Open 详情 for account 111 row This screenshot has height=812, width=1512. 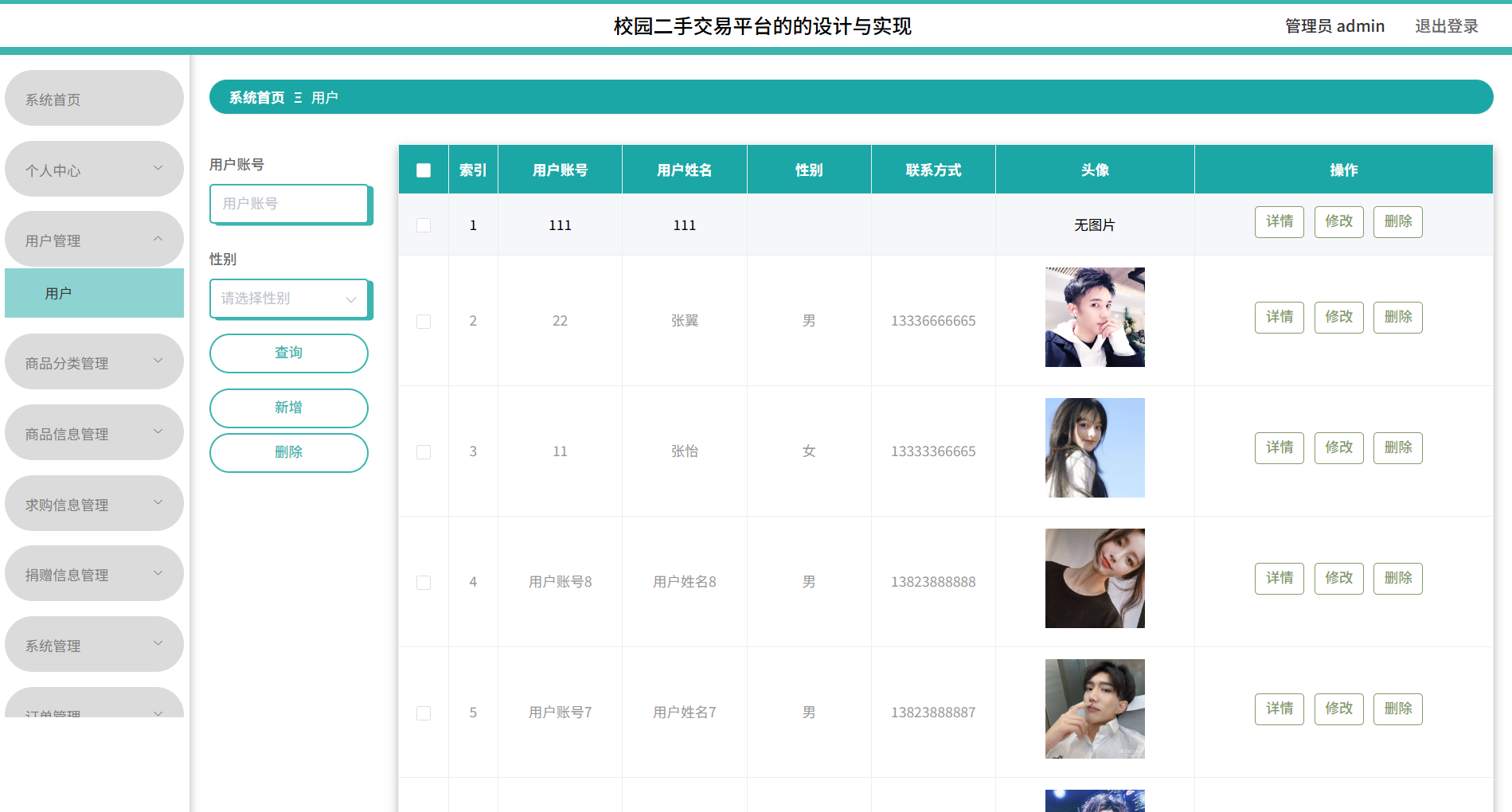[1280, 222]
